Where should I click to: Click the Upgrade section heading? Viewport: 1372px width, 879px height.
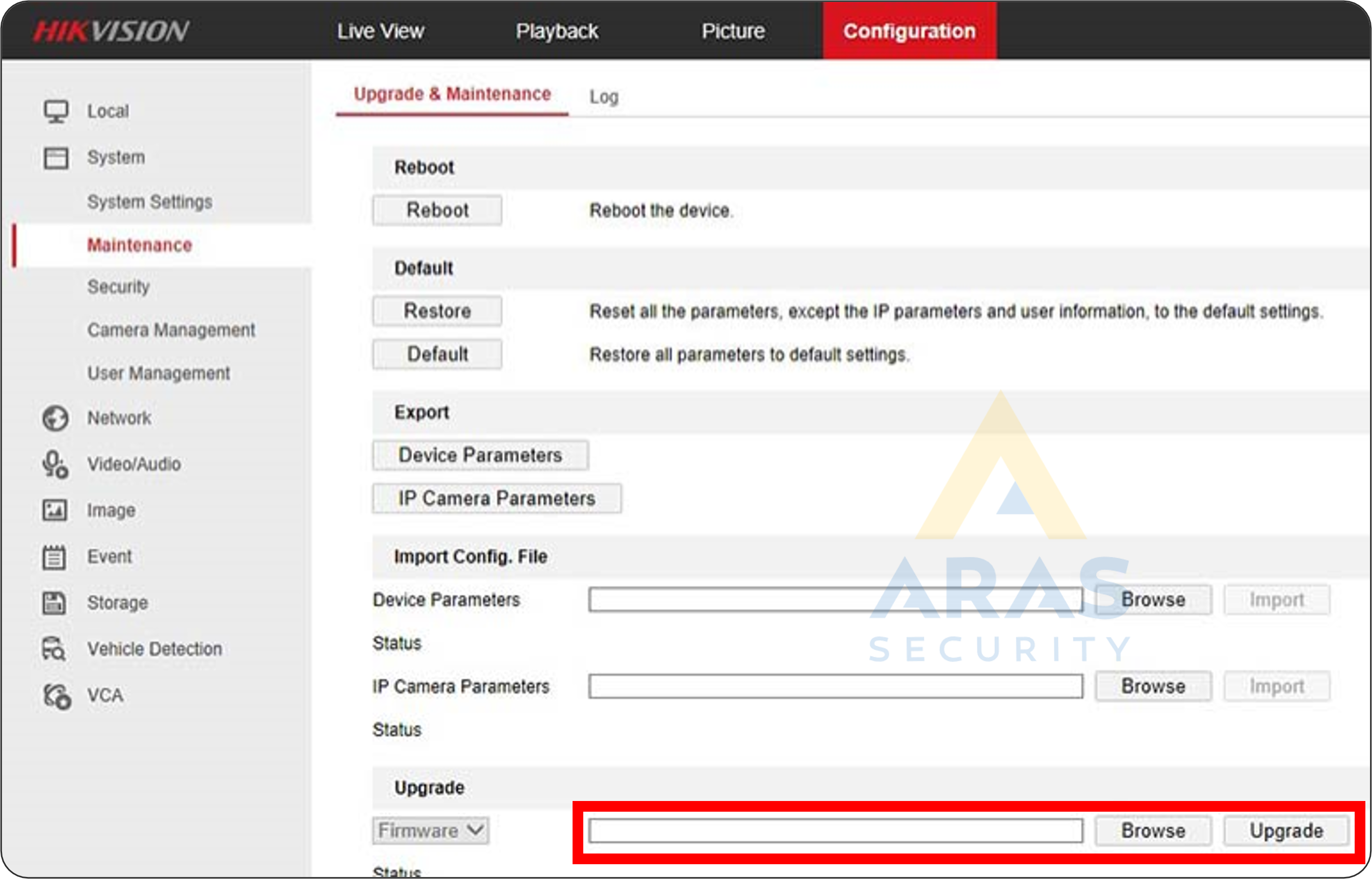(429, 788)
